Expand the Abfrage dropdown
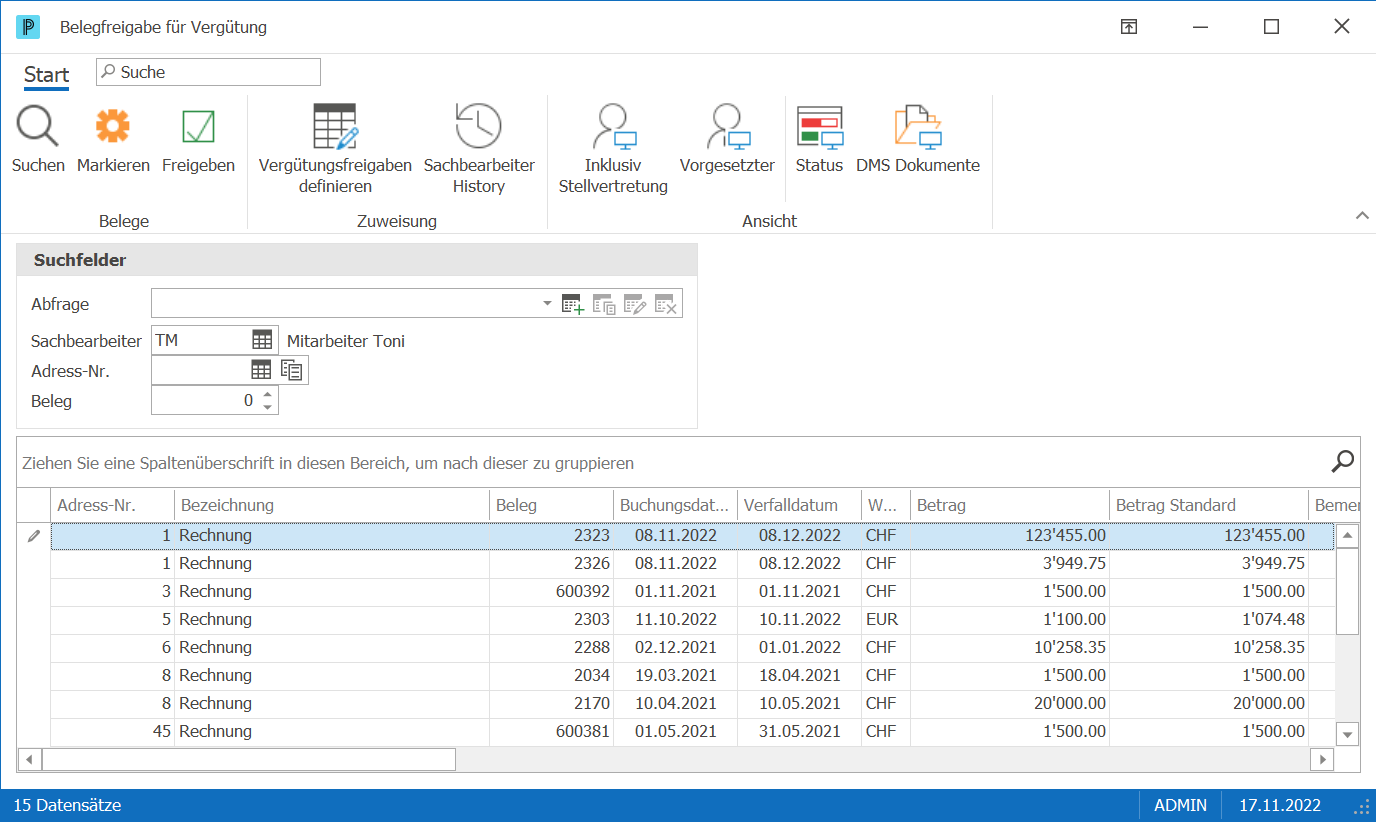 (547, 303)
